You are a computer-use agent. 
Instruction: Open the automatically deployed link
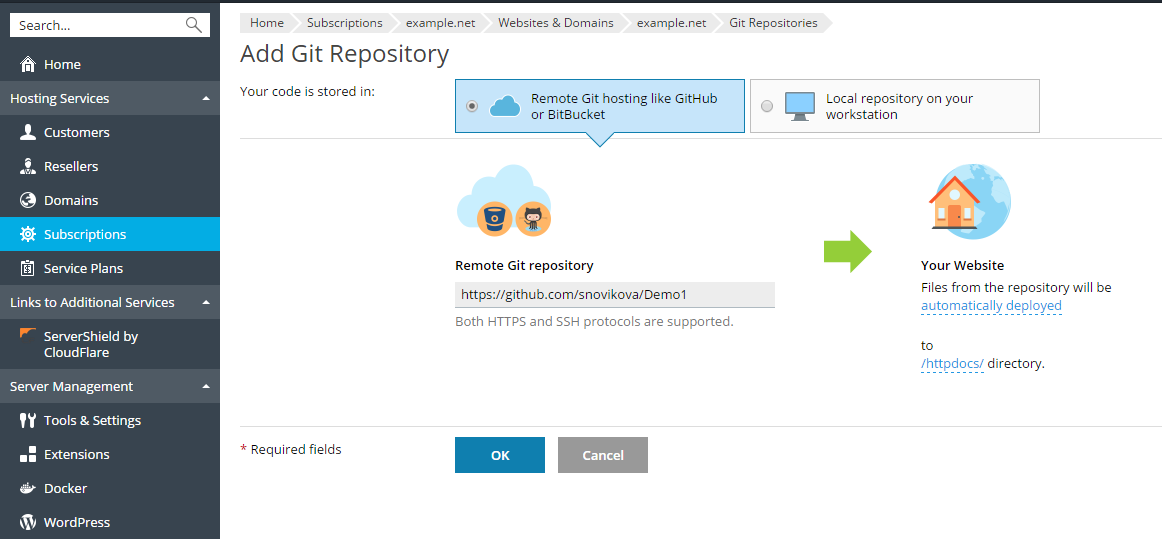pyautogui.click(x=991, y=306)
